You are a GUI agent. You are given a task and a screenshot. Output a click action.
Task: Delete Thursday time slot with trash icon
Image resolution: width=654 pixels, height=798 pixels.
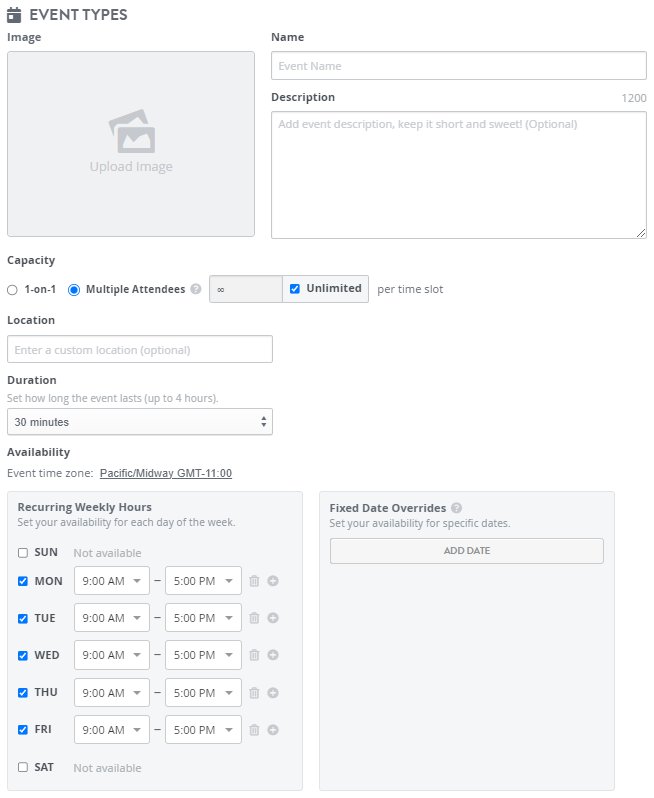point(254,693)
